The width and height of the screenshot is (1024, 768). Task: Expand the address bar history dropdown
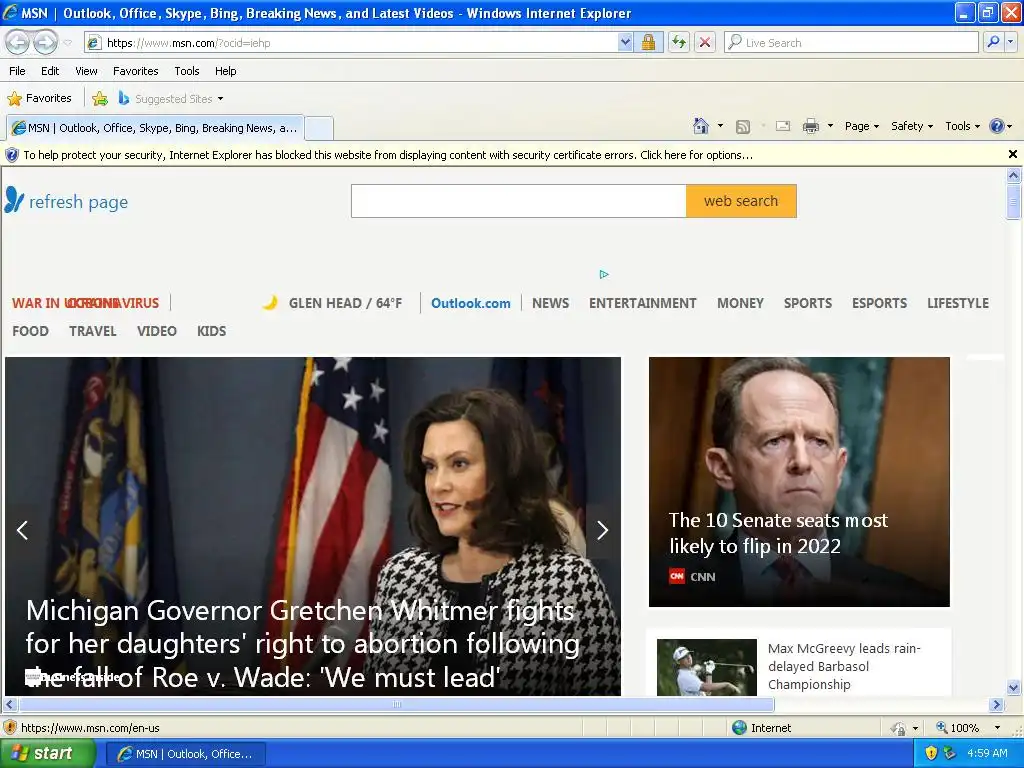click(x=625, y=43)
